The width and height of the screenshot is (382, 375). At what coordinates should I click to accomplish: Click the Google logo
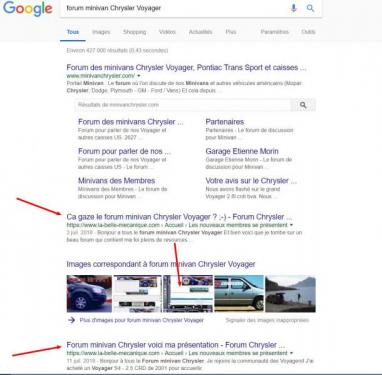coord(28,8)
